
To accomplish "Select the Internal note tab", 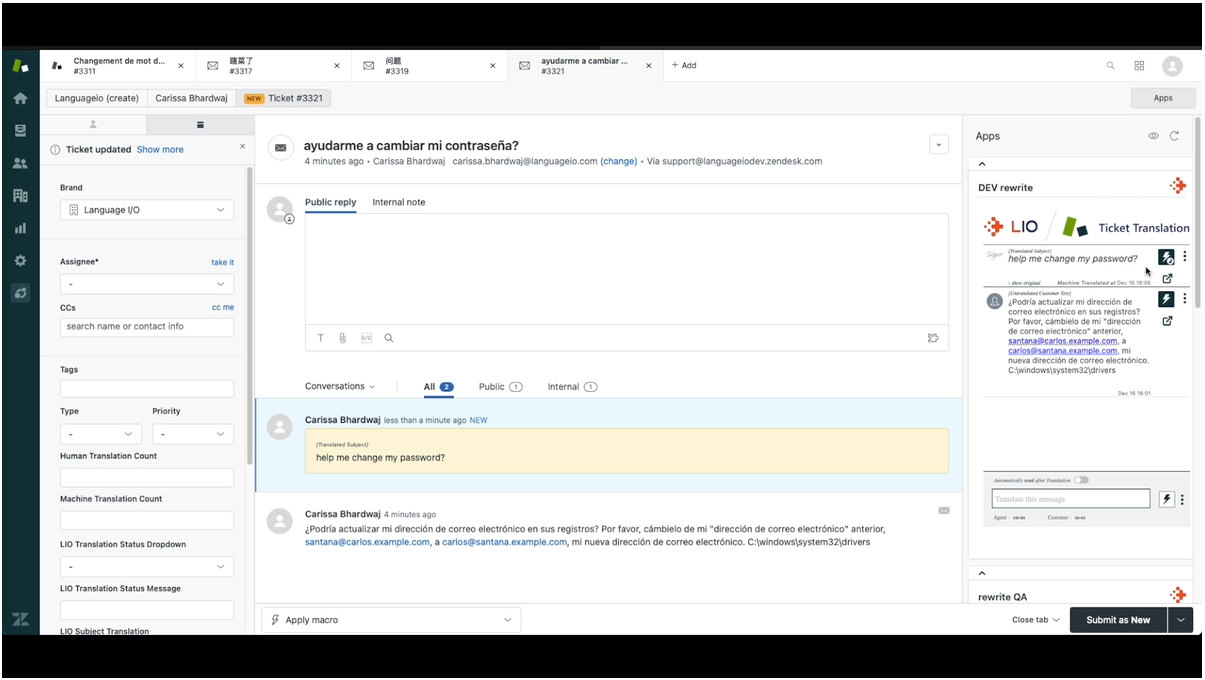I will point(399,202).
